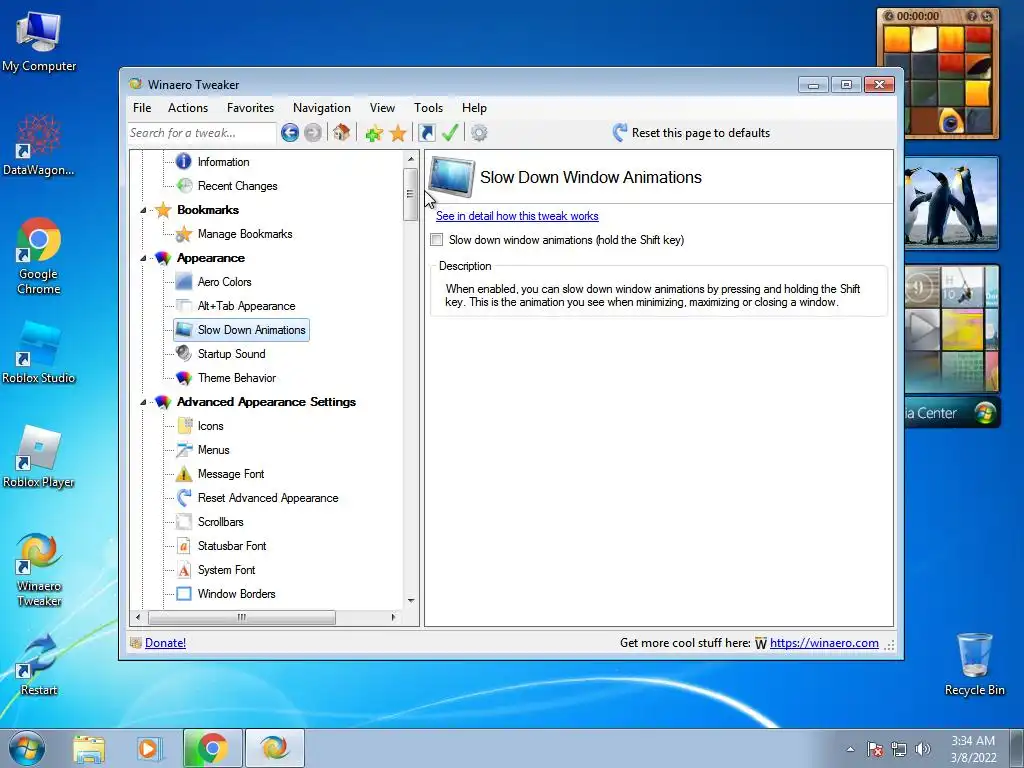Open bookmarks with the yellow star icon

click(x=398, y=133)
